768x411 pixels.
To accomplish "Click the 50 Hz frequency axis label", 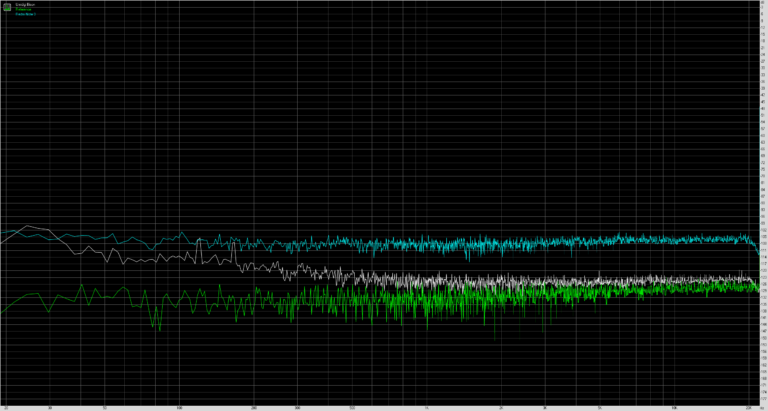I will [104, 407].
